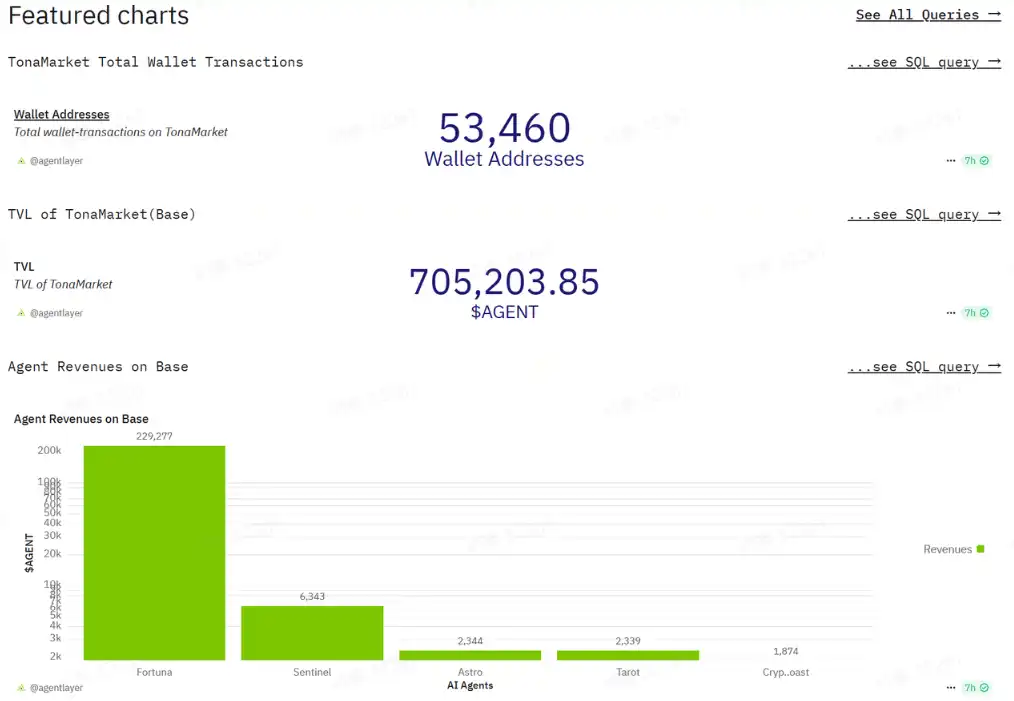Click the underlined Wallet Addresses chart title
Image resolution: width=1014 pixels, height=701 pixels.
pyautogui.click(x=62, y=115)
